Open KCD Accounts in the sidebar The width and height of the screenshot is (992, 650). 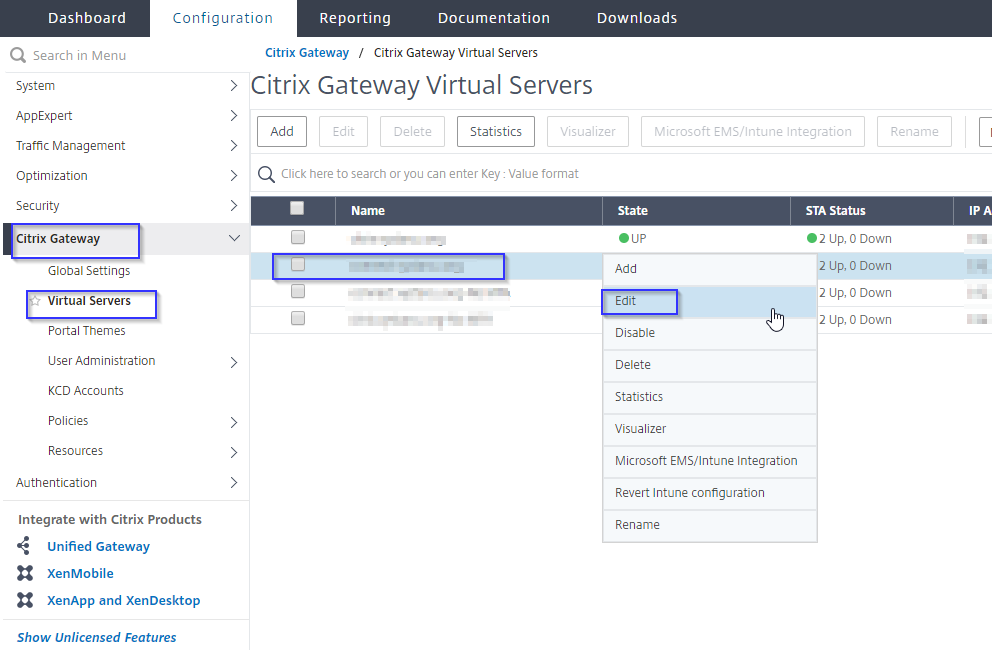(x=85, y=391)
